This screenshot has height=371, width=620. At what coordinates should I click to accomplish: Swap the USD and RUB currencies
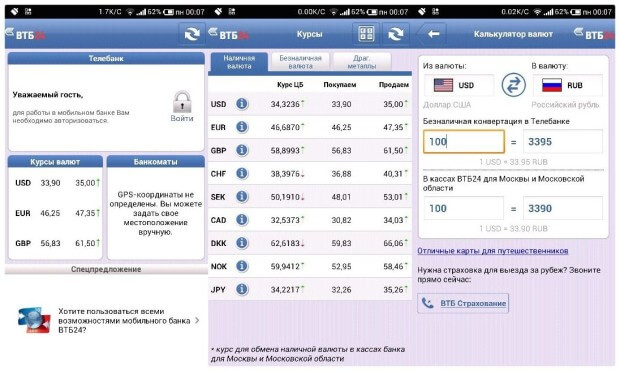point(513,85)
